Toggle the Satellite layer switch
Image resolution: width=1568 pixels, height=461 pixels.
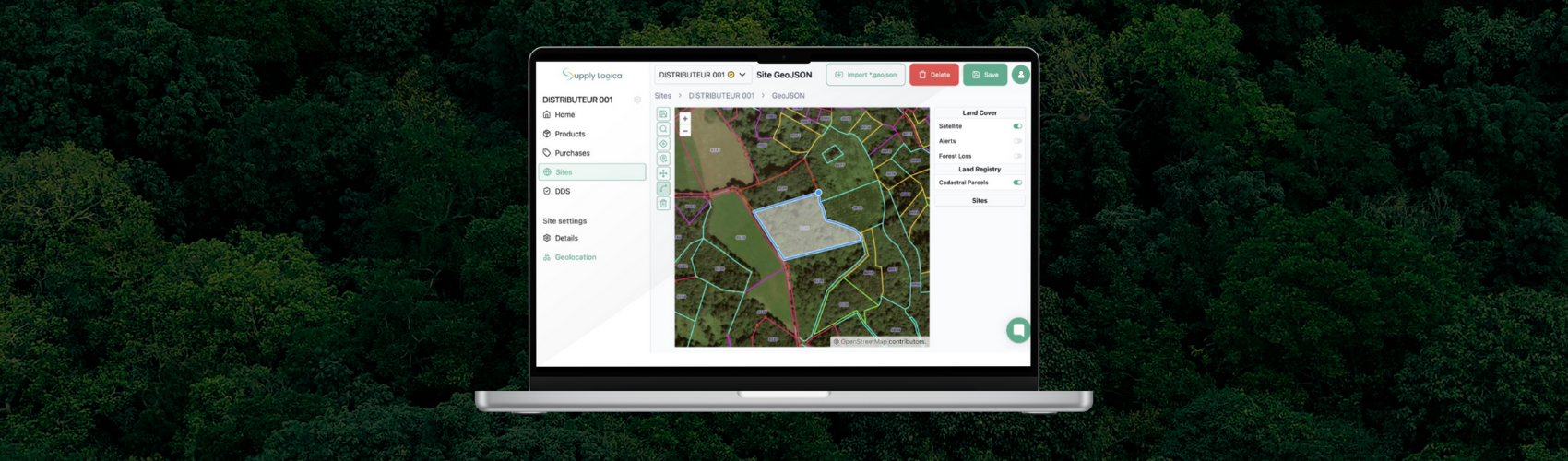point(1017,126)
